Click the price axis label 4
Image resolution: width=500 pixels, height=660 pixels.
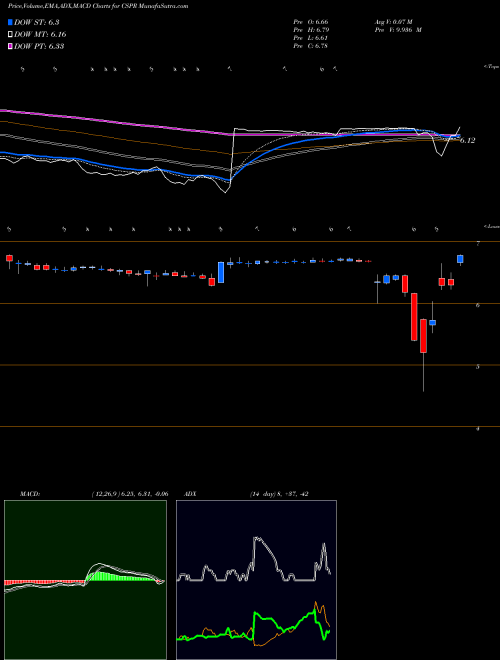tap(478, 428)
